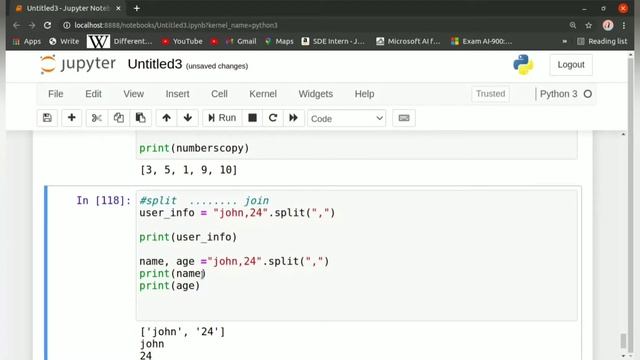640x360 pixels.
Task: Copy selected cells icon
Action: pyautogui.click(x=119, y=118)
